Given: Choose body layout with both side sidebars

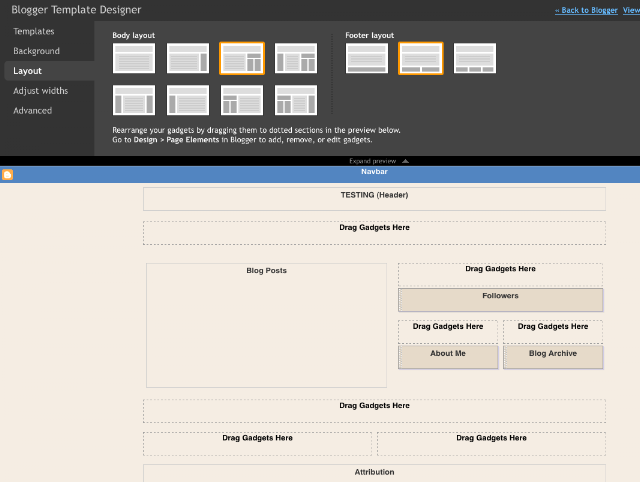Looking at the screenshot, I should click(x=134, y=100).
